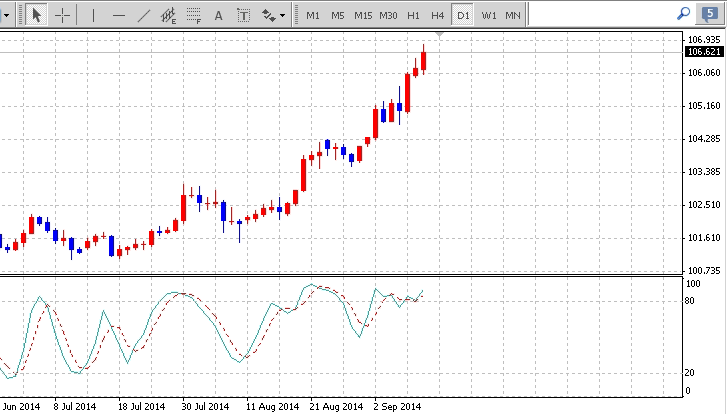Switch chart to M5 timeframe

[338, 15]
